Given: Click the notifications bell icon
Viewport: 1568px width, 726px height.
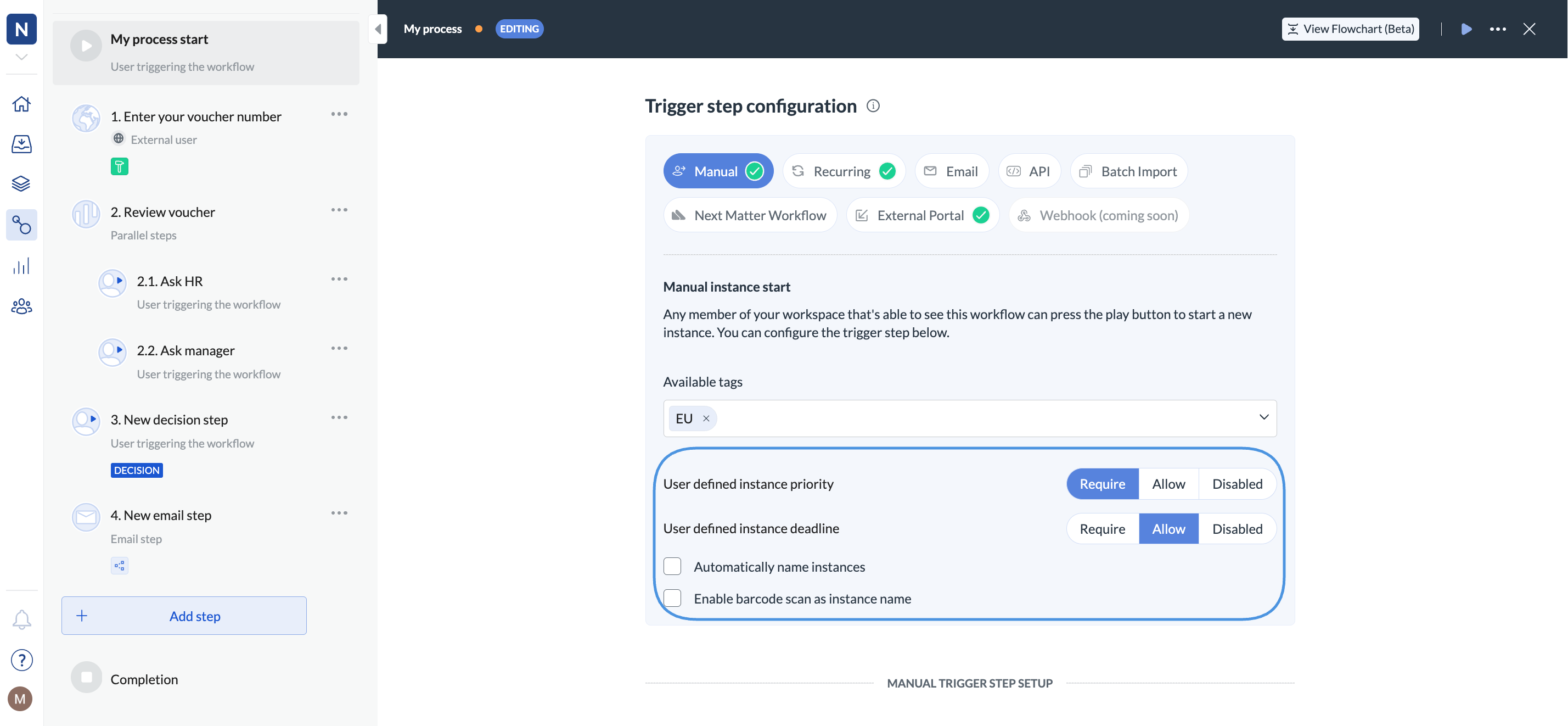Looking at the screenshot, I should [x=21, y=619].
